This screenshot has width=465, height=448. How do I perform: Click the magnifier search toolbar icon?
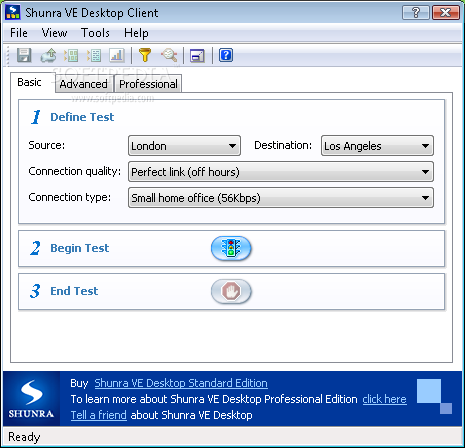tap(169, 55)
